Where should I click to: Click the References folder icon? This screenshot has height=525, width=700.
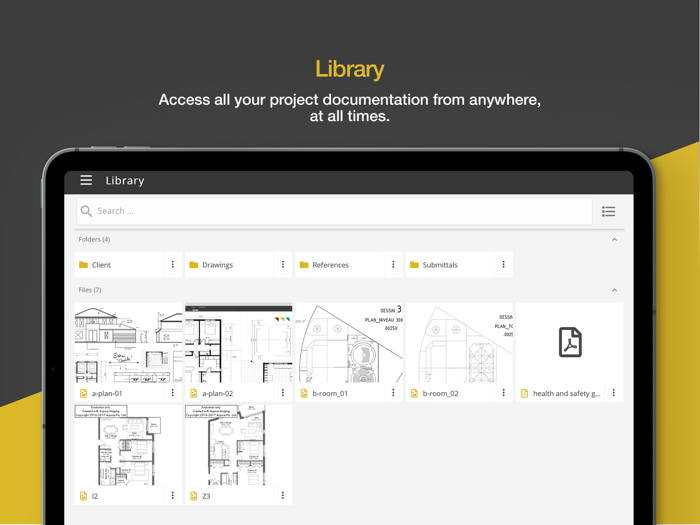(304, 265)
